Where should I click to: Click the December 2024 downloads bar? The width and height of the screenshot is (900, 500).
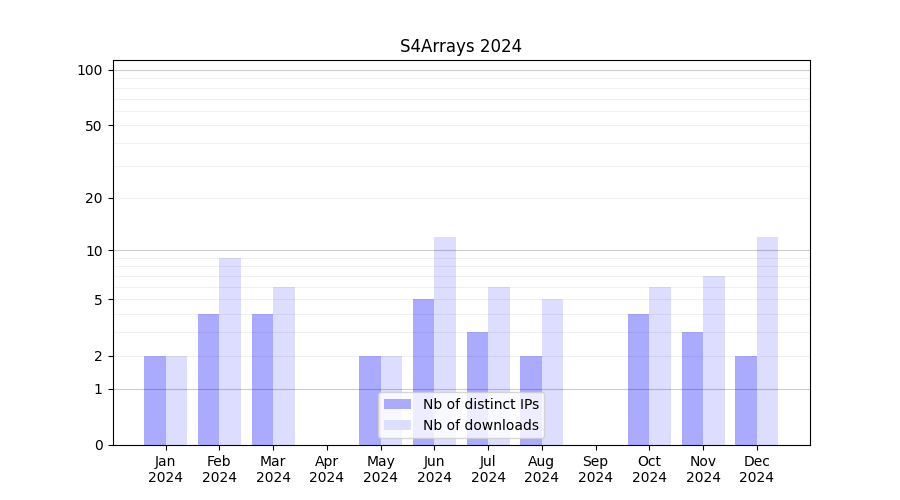(x=768, y=340)
